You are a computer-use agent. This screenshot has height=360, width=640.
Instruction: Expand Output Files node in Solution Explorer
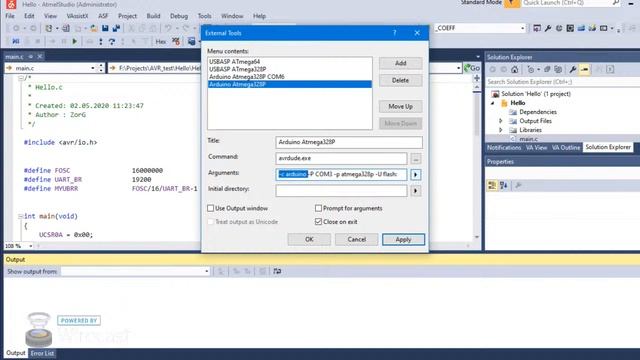[x=501, y=121]
